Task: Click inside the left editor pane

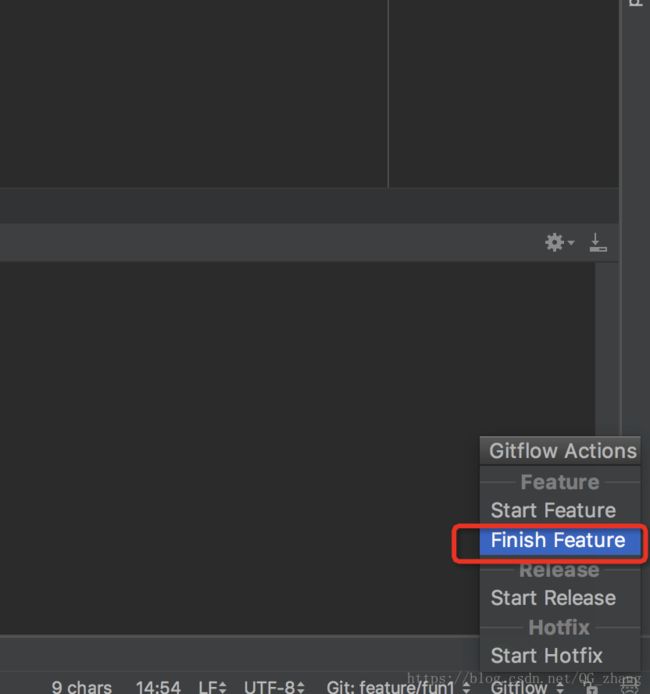Action: 193,94
